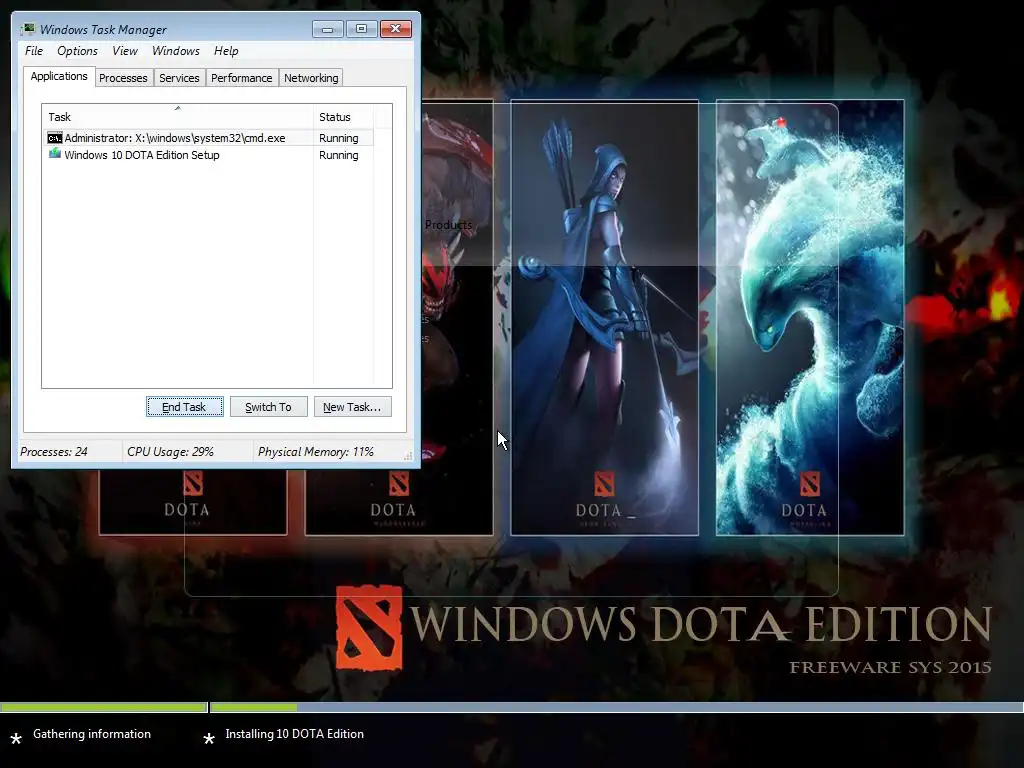Select the Administrator cmd.exe task row
Image resolution: width=1024 pixels, height=768 pixels.
(x=208, y=138)
